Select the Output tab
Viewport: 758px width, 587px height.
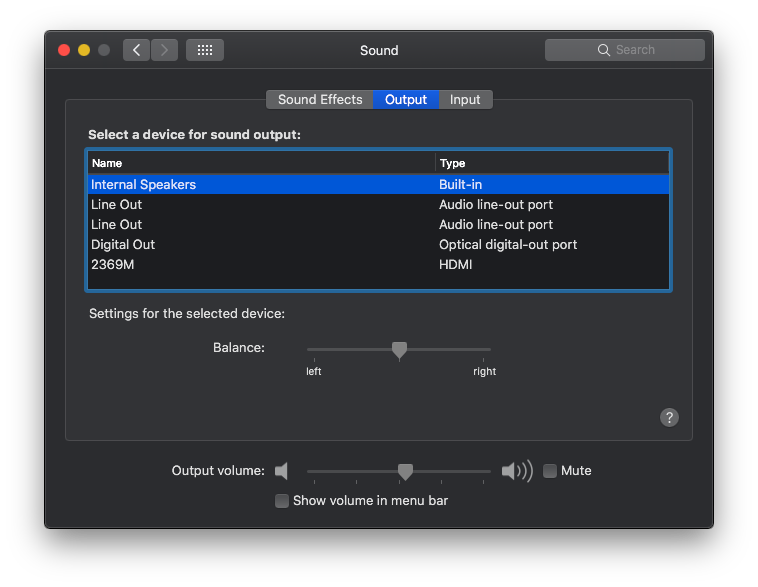[x=406, y=100]
